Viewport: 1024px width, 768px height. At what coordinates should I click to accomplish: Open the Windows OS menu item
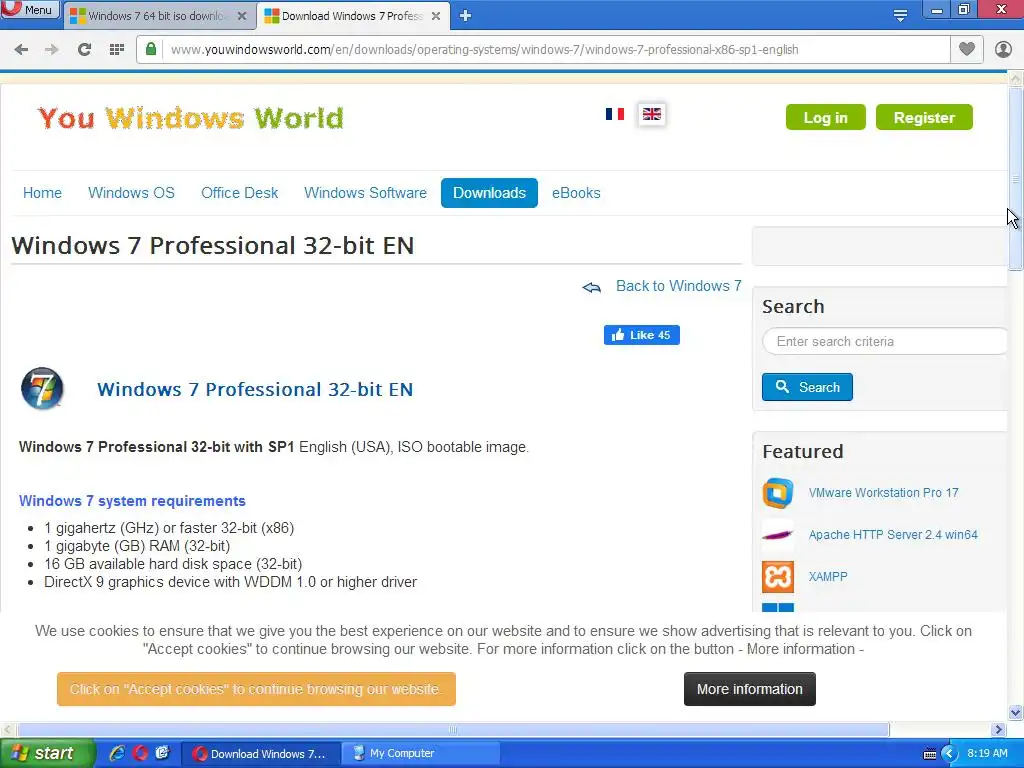[x=131, y=193]
